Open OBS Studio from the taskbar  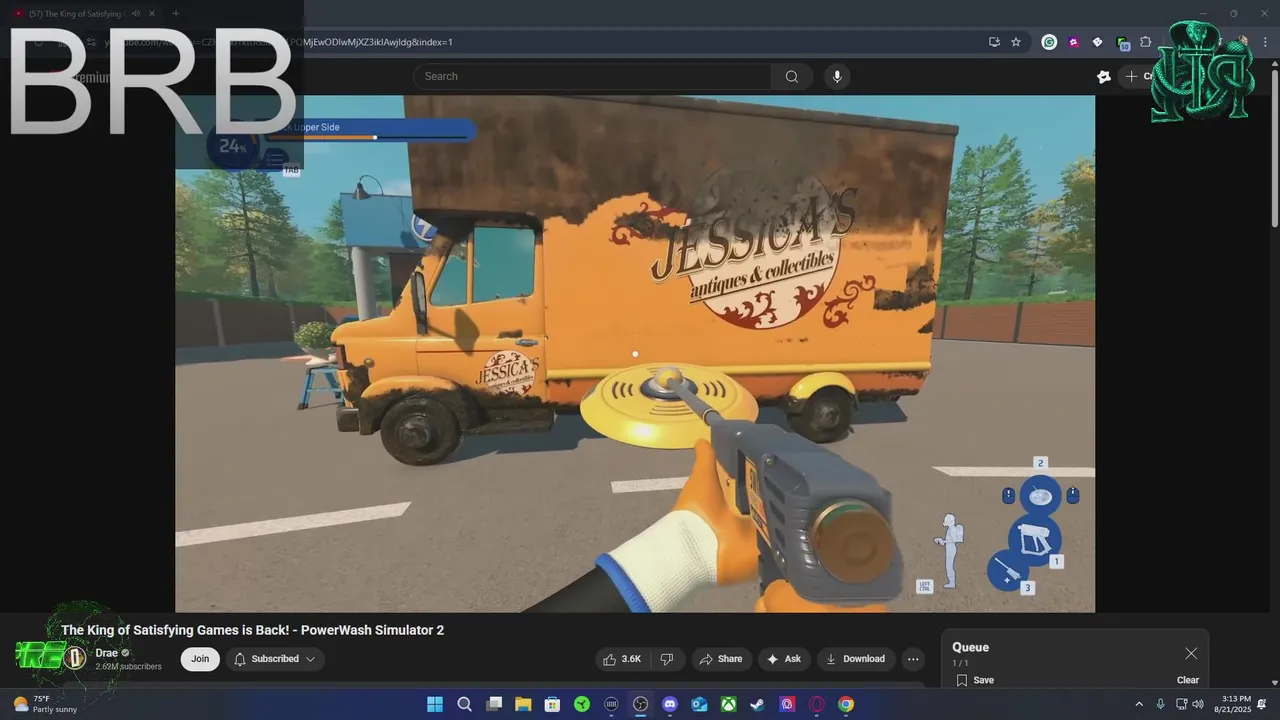pos(640,704)
